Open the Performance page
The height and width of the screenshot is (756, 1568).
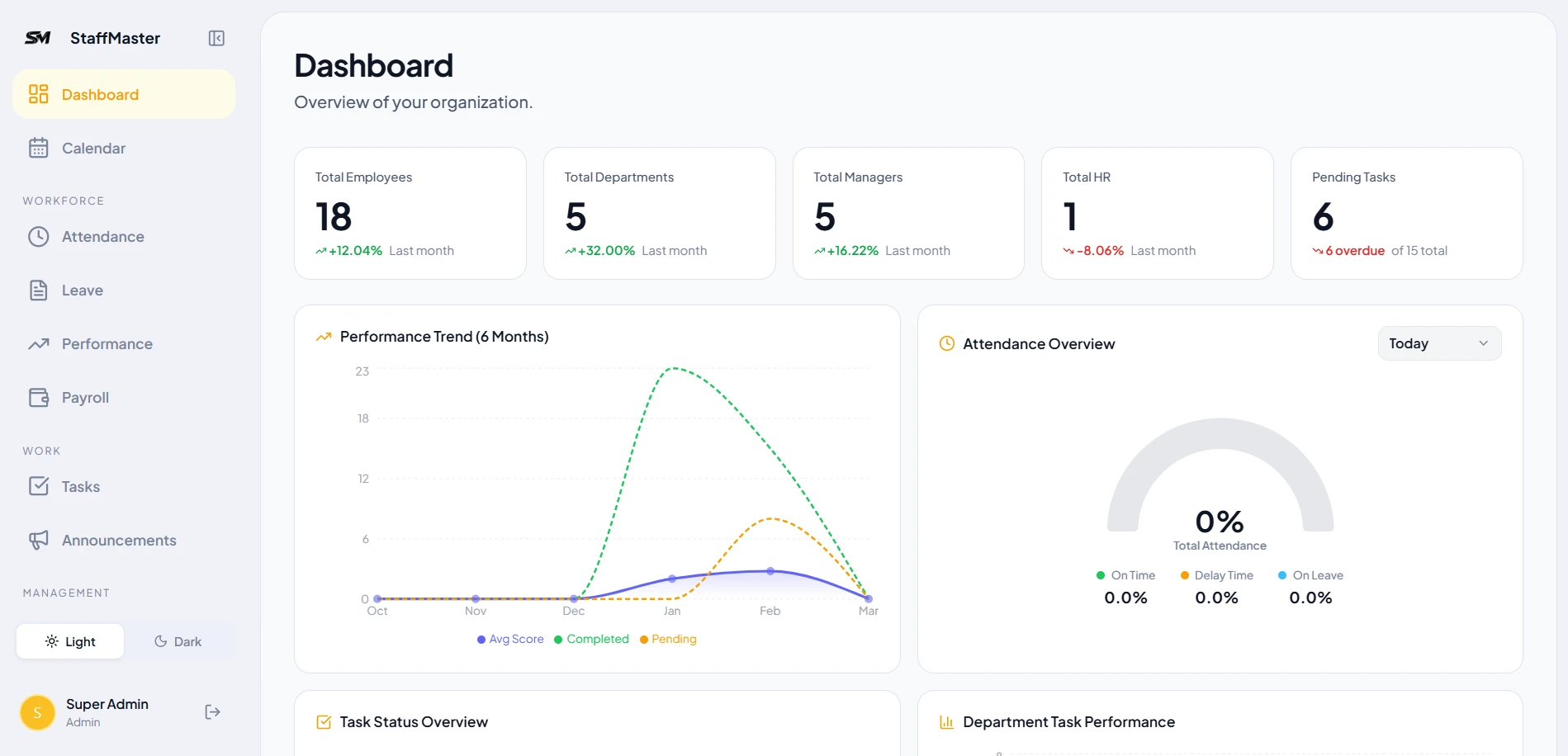coord(124,344)
